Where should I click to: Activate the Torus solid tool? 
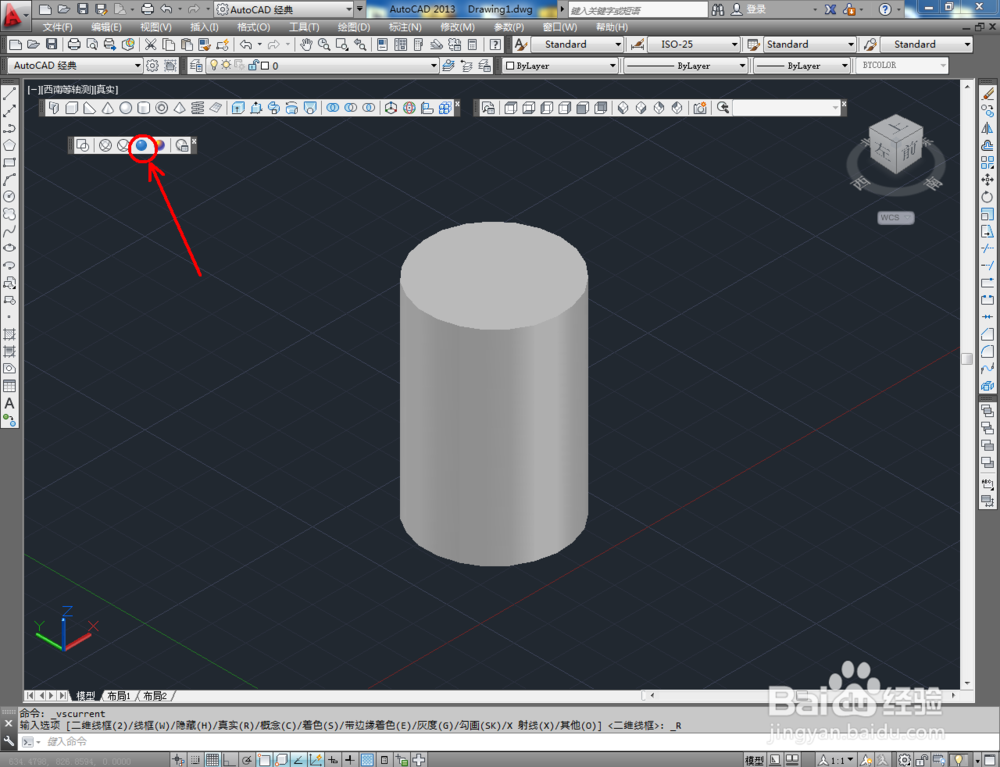click(161, 108)
